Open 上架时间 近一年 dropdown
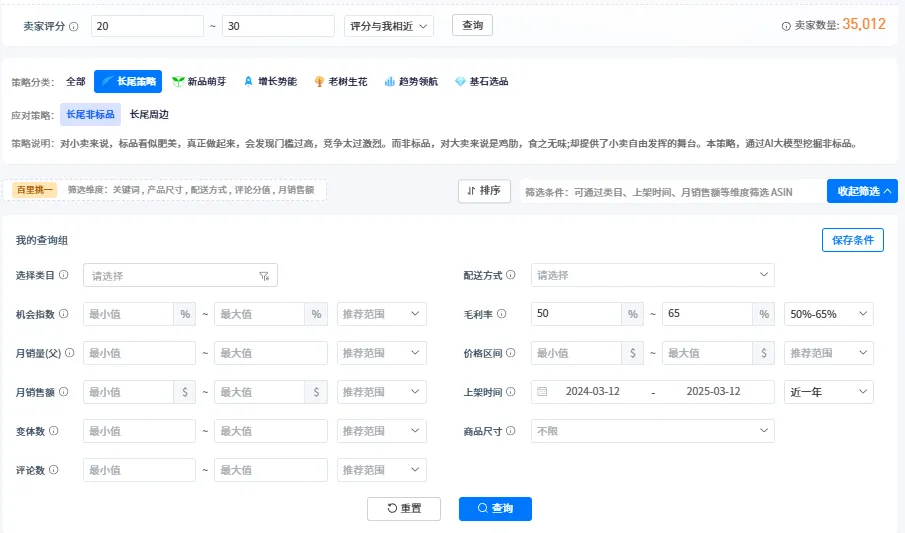This screenshot has height=533, width=905. pyautogui.click(x=829, y=392)
